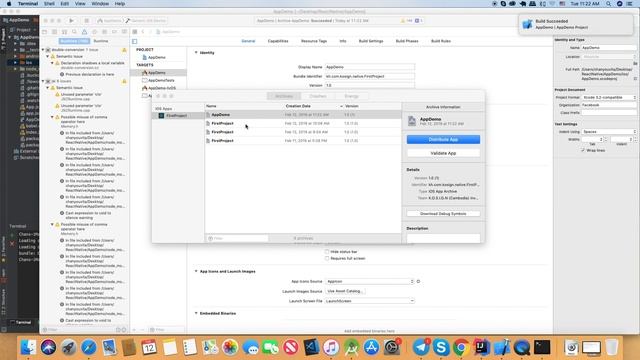Enable Requires full screen checkbox

[x=327, y=258]
